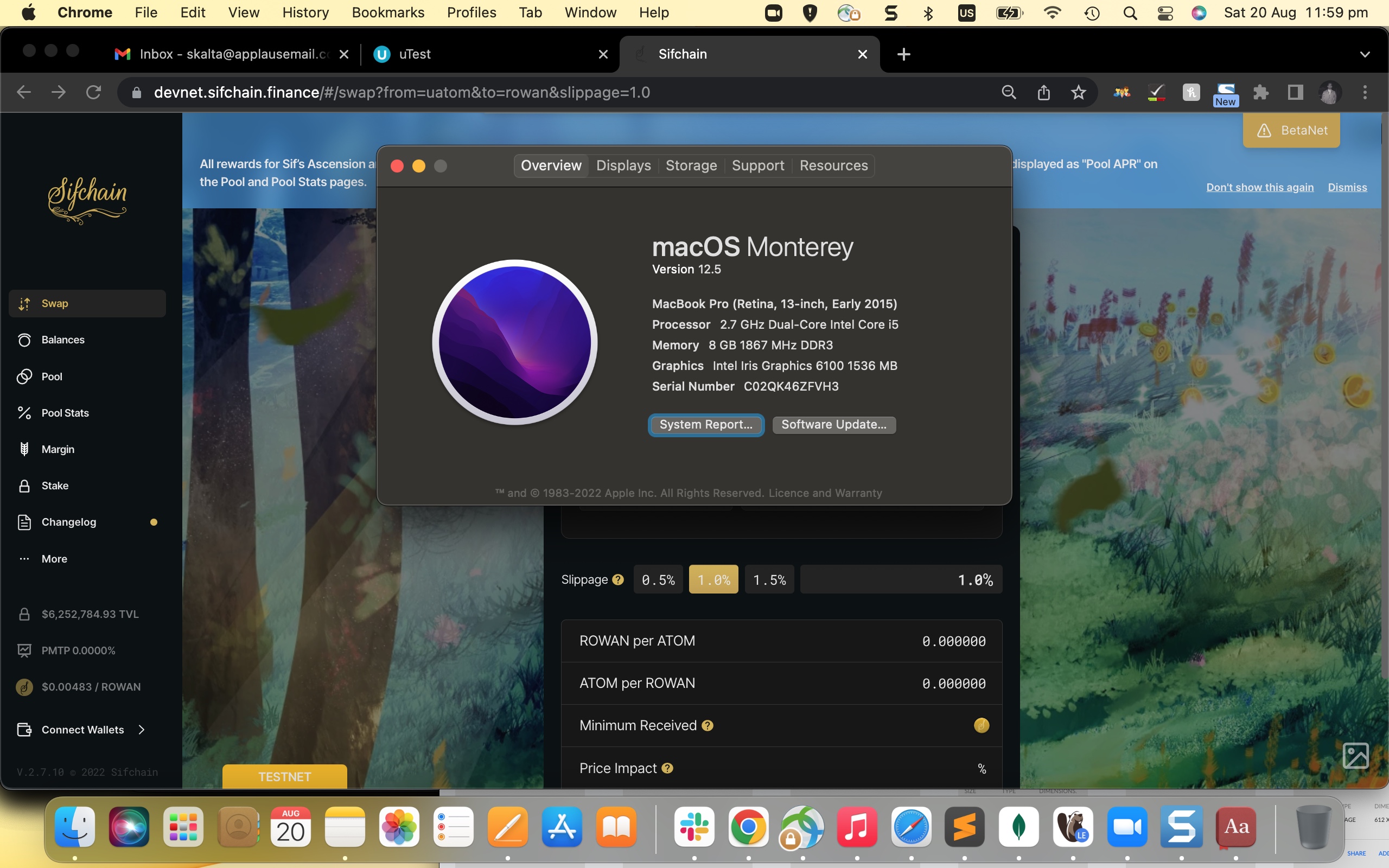Viewport: 1389px width, 868px height.
Task: Click the TESTNET button
Action: pyautogui.click(x=285, y=776)
